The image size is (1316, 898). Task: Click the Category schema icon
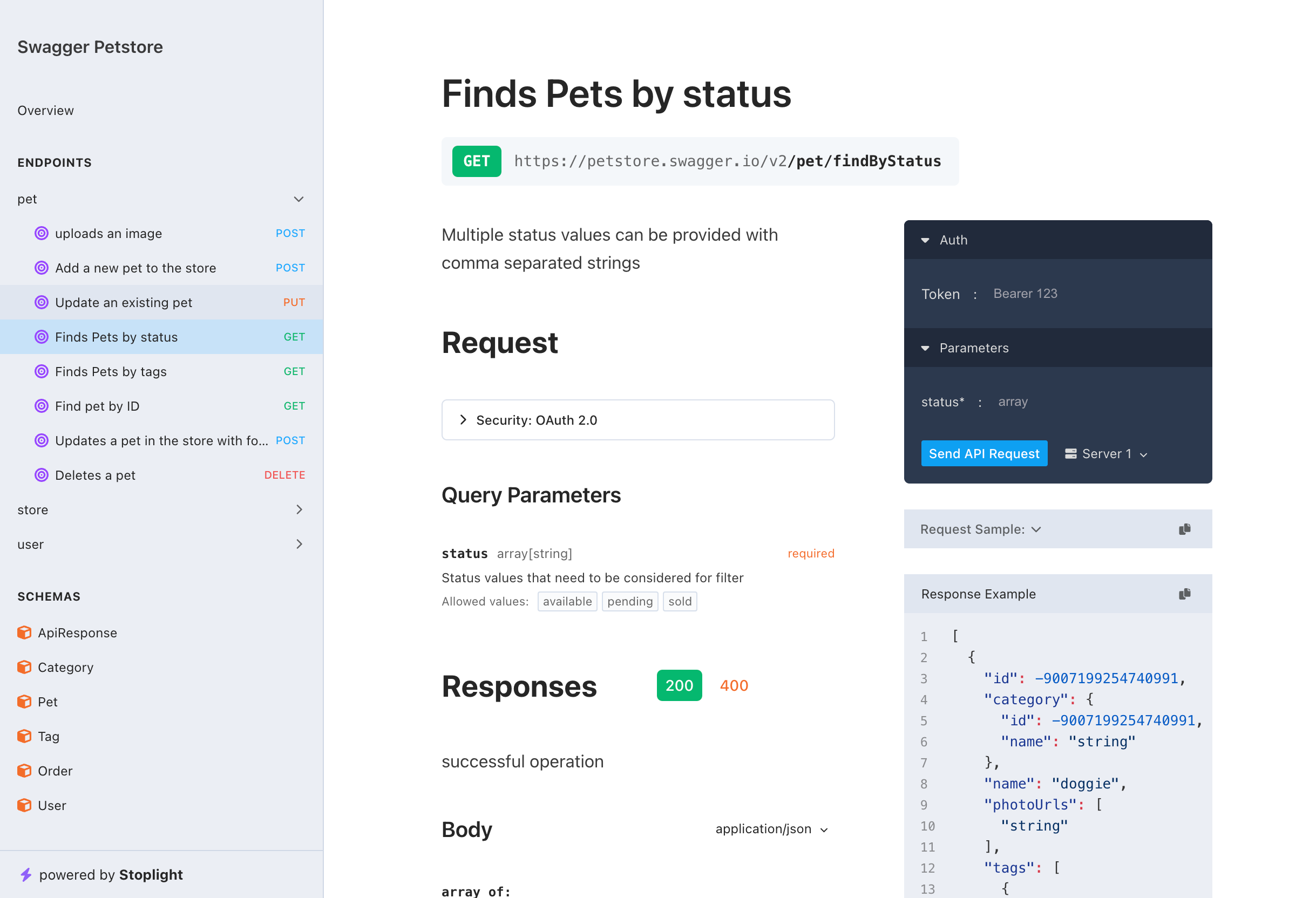coord(25,667)
